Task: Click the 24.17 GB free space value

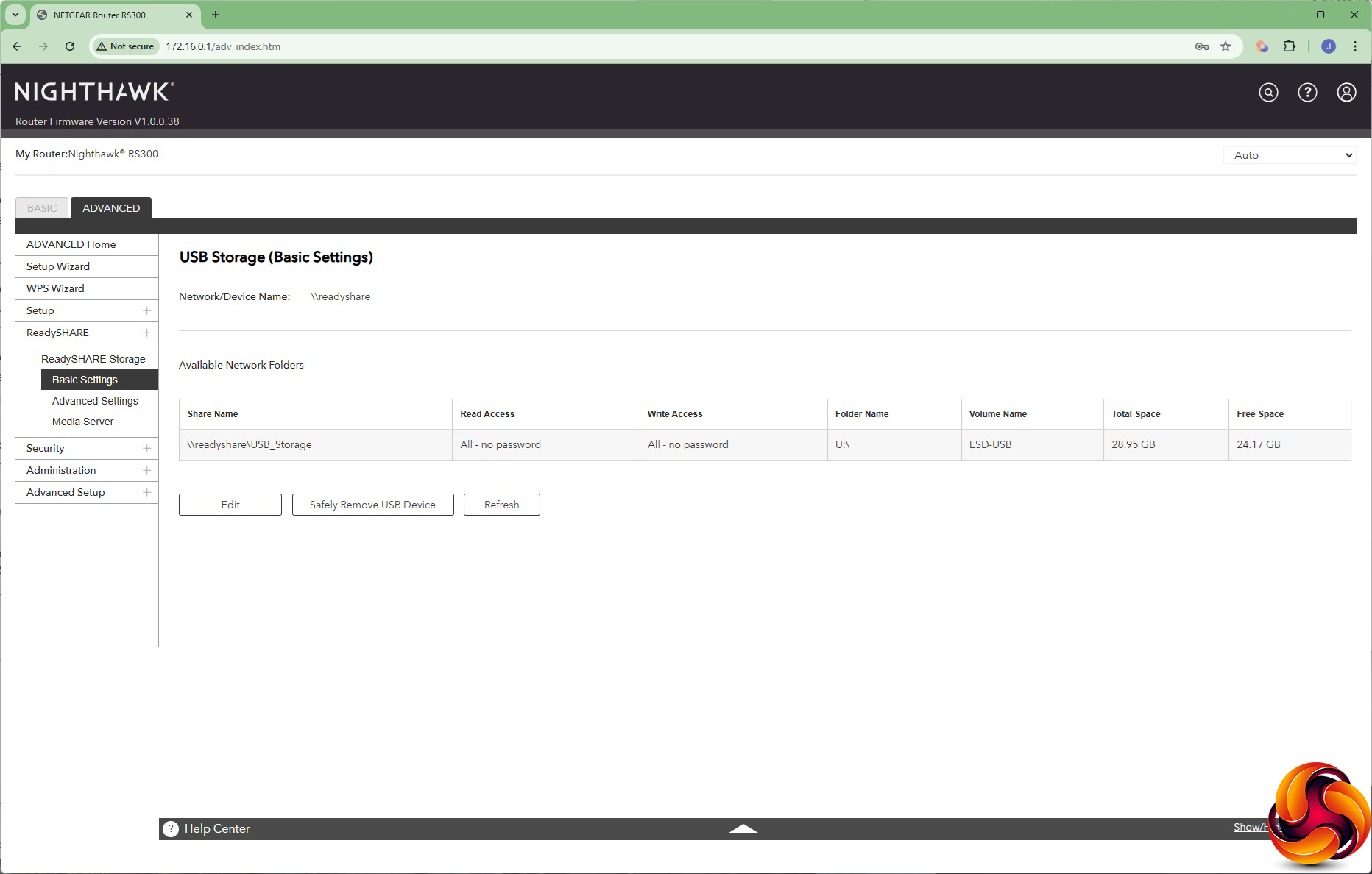Action: click(1259, 444)
